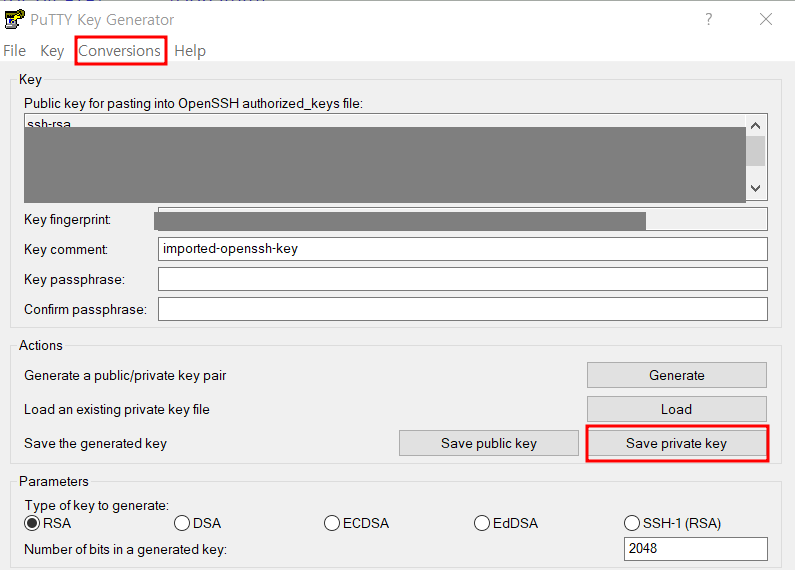Click the 'Confirm passphrase:' label

(x=85, y=309)
